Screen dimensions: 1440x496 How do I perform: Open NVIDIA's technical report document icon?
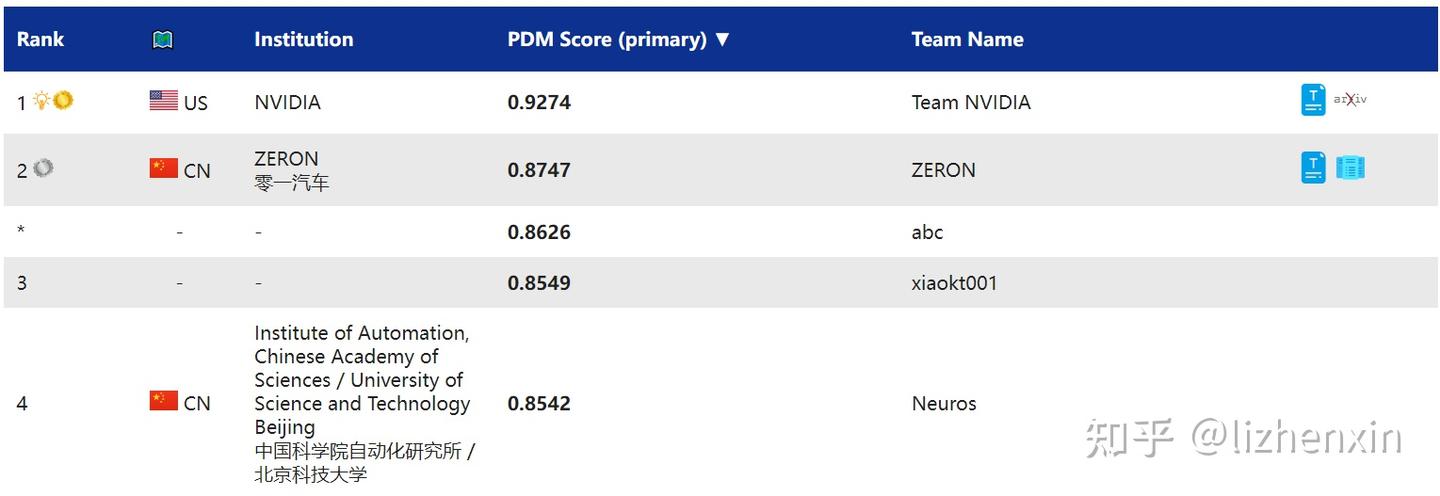click(x=1312, y=100)
